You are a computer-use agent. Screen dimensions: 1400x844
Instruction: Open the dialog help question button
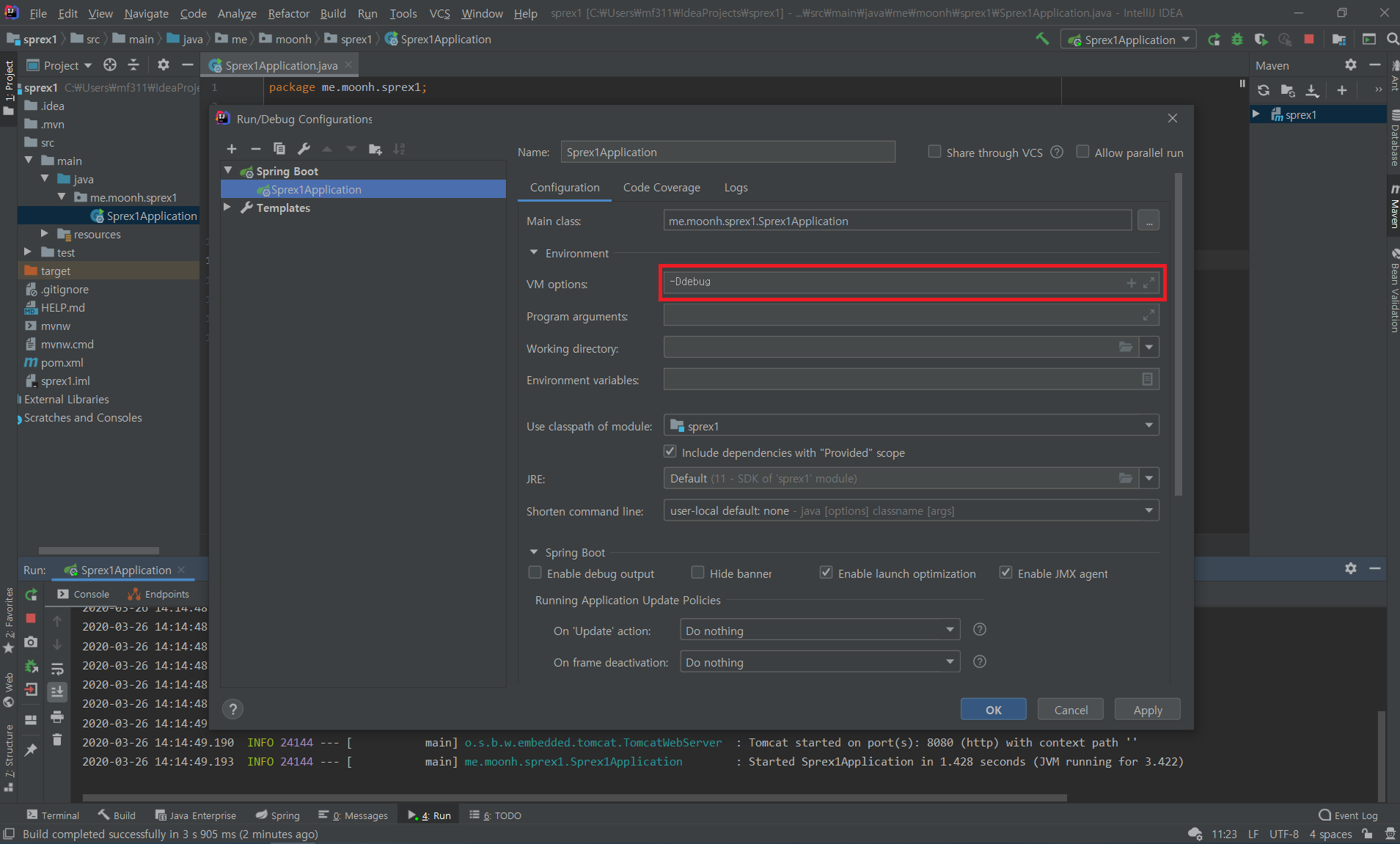[232, 709]
